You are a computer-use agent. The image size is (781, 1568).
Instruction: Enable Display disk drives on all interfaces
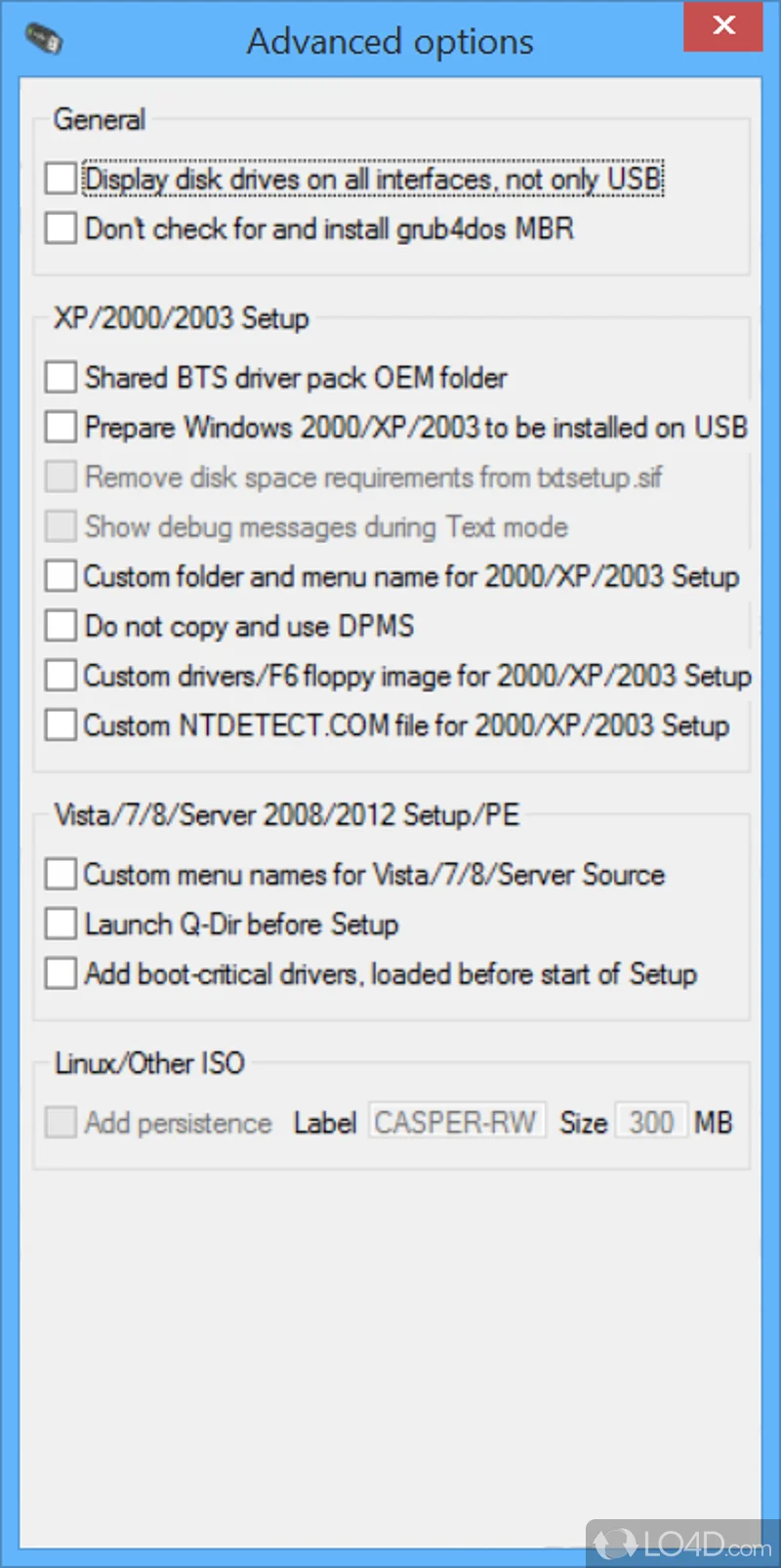point(61,179)
